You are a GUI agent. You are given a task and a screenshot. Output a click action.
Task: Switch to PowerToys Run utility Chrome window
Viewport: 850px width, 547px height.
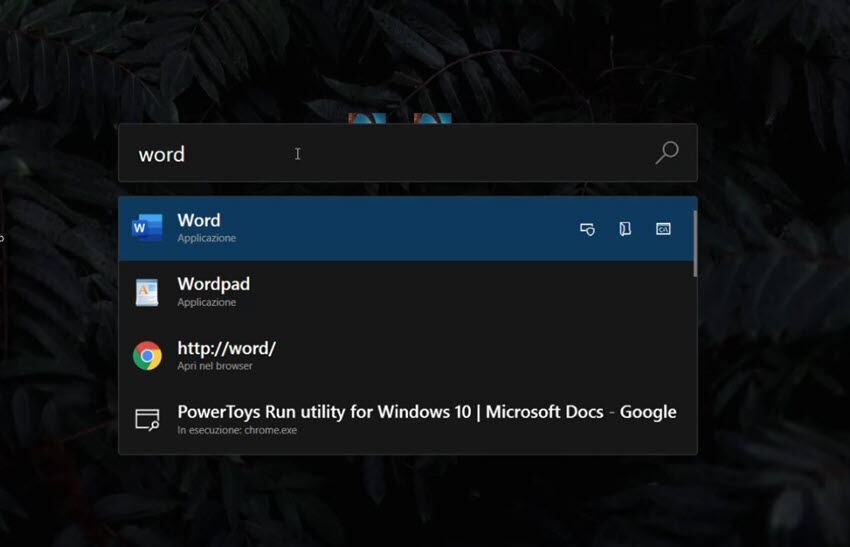pyautogui.click(x=405, y=420)
